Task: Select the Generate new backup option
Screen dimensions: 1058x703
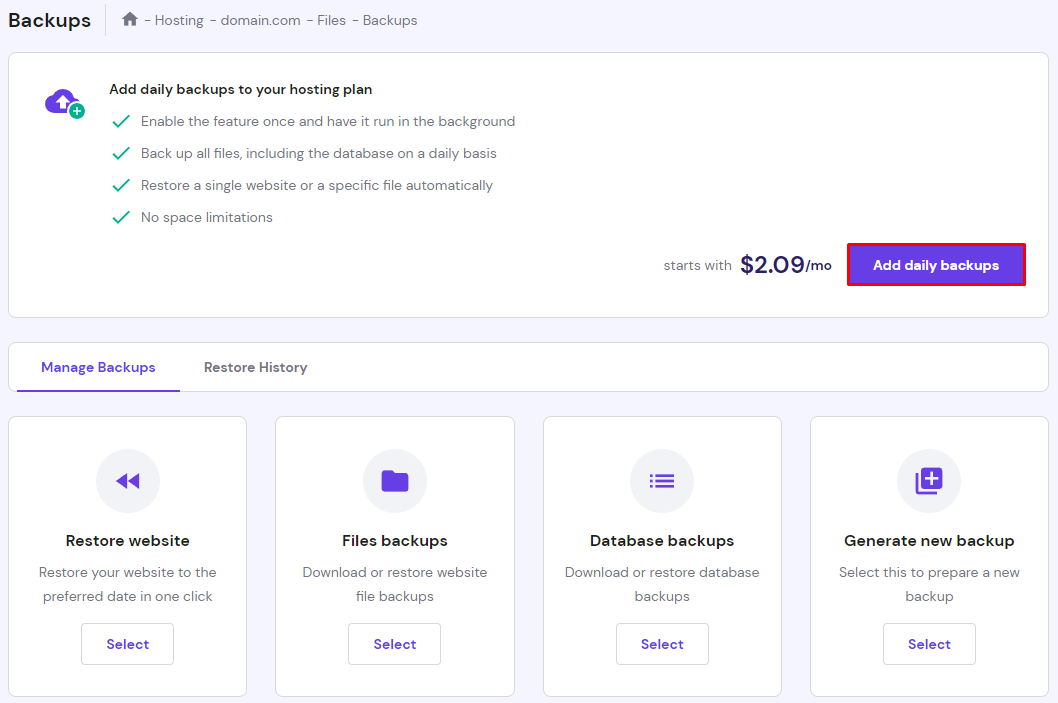Action: pos(929,644)
